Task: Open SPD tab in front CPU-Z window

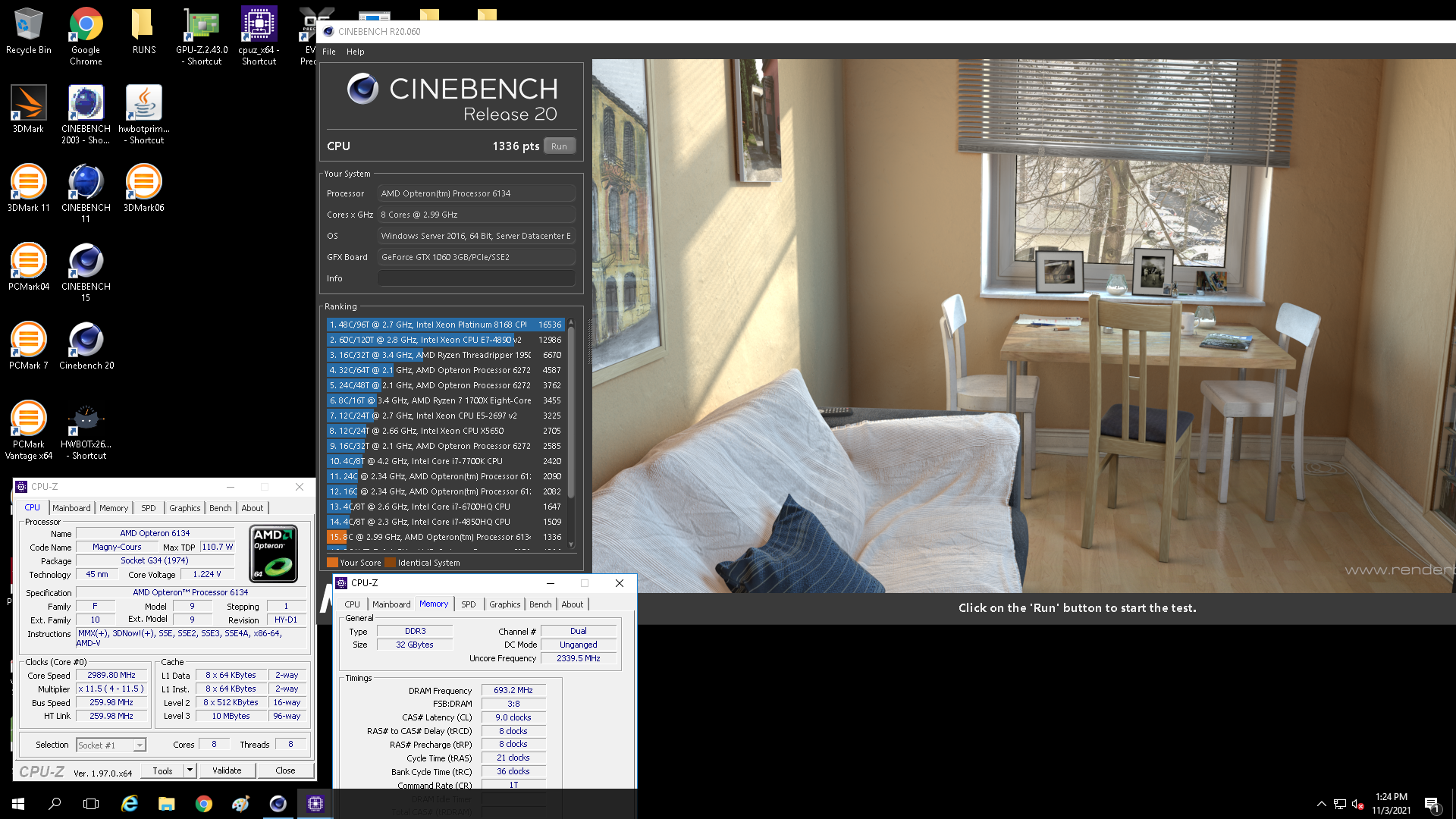Action: 469,604
